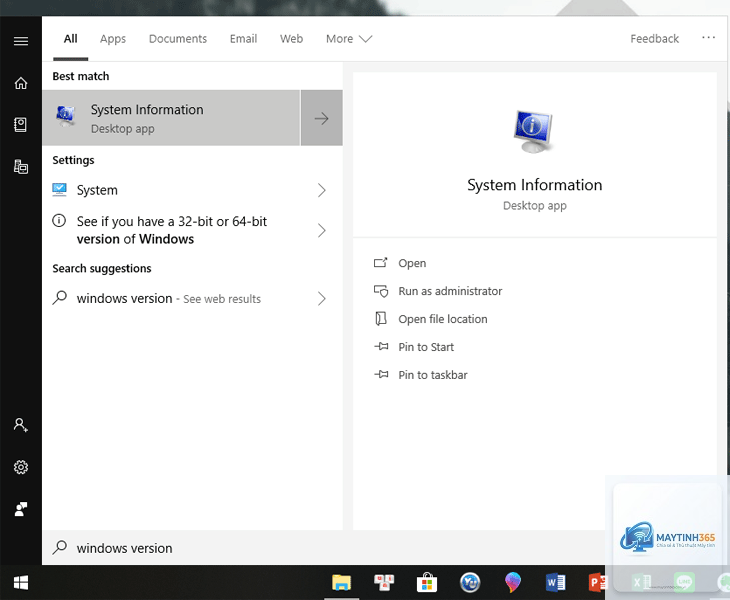The height and width of the screenshot is (600, 730).
Task: Click the System Information icon in best match
Action: tap(66, 116)
